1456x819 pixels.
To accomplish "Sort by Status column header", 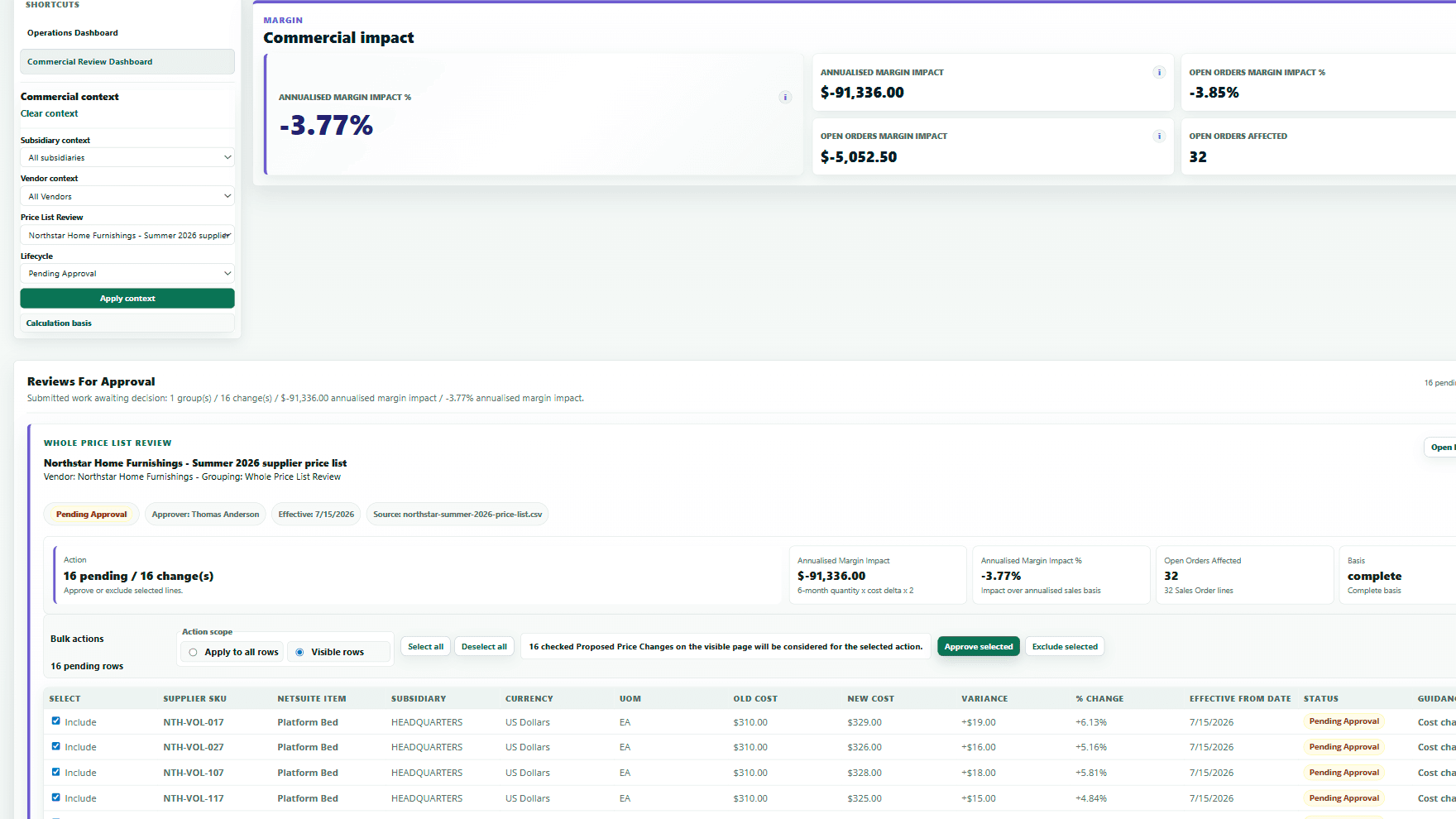I will (x=1321, y=699).
